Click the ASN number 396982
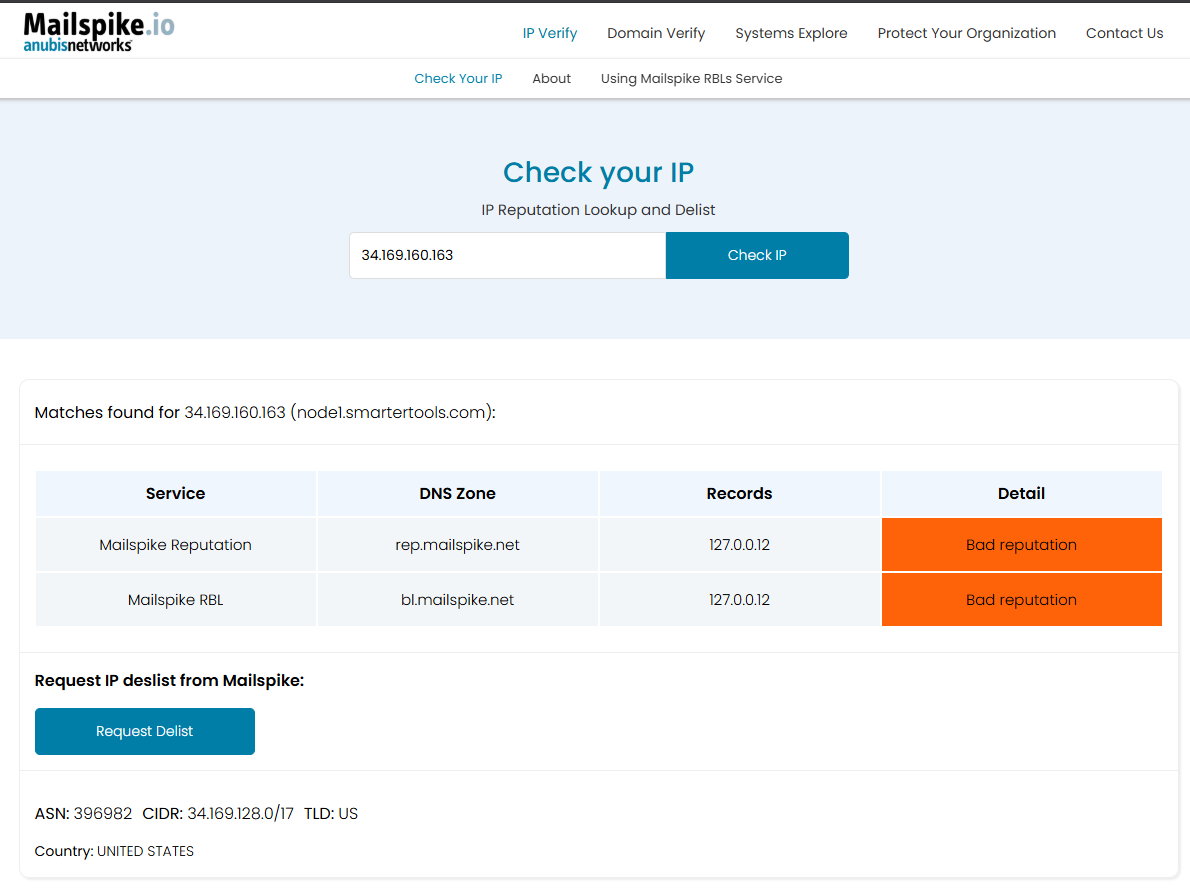The width and height of the screenshot is (1190, 893). [103, 813]
